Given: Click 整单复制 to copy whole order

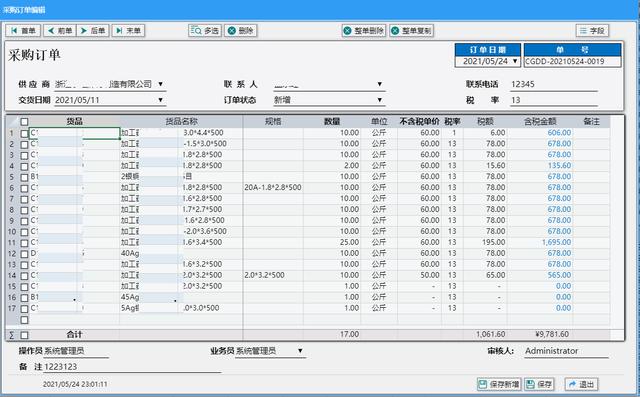Looking at the screenshot, I should [x=411, y=31].
